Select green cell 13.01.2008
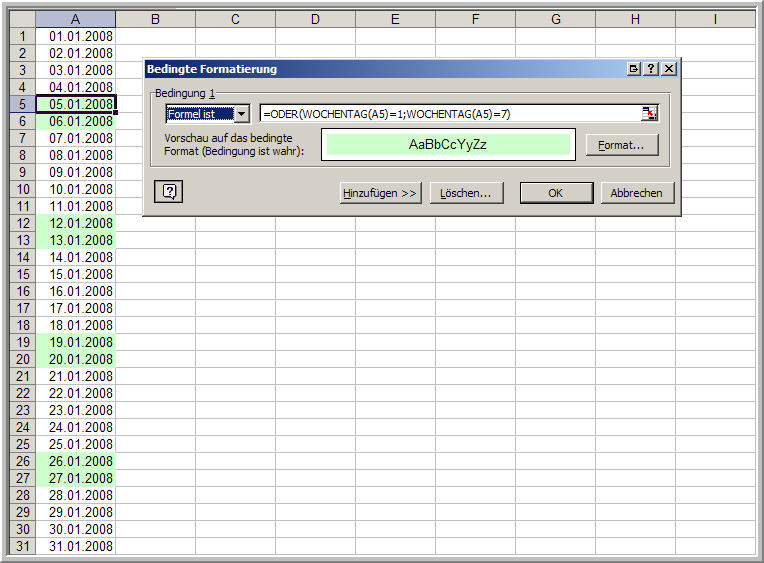 pyautogui.click(x=76, y=240)
